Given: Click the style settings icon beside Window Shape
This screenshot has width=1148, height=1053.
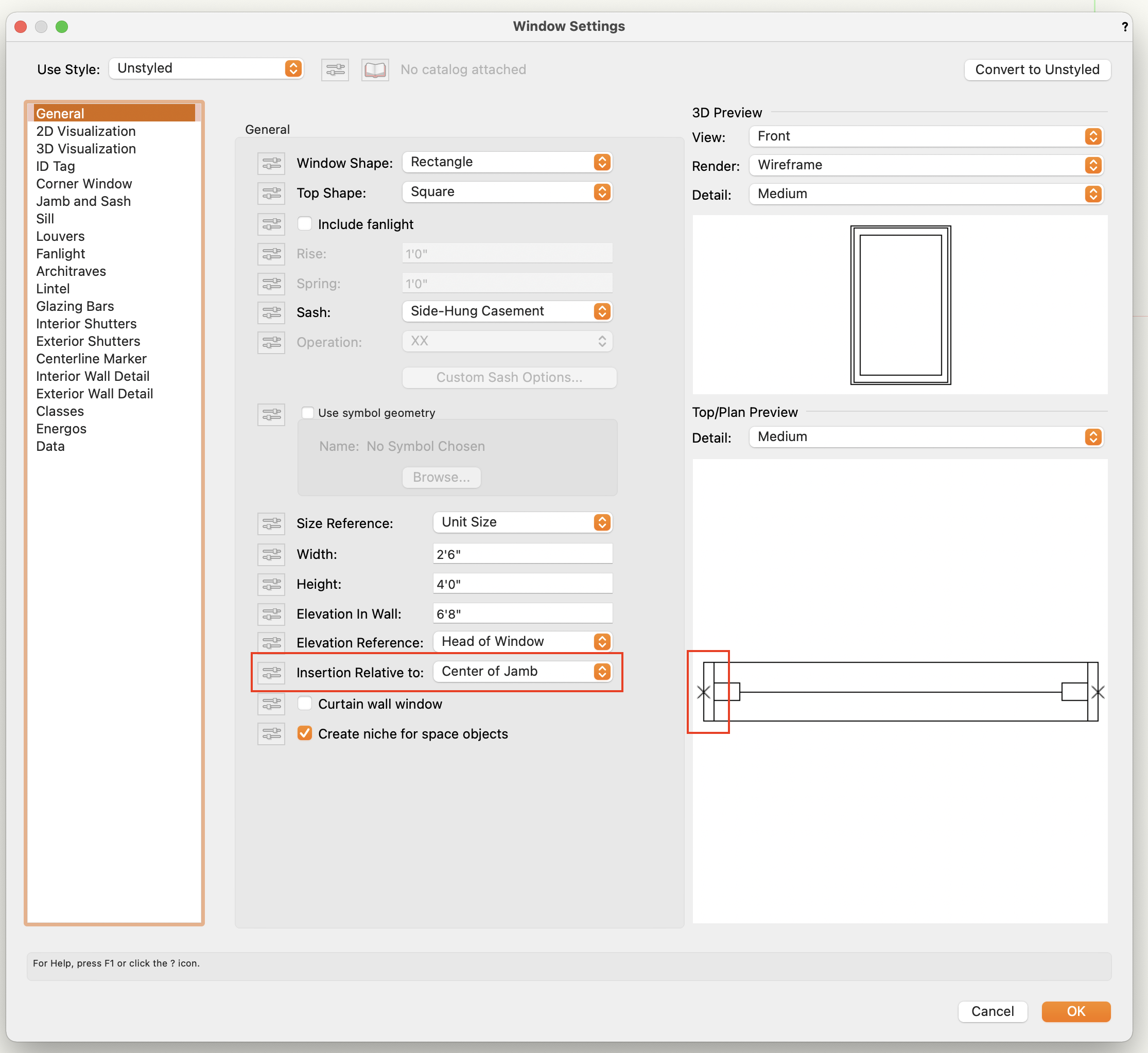Looking at the screenshot, I should [271, 163].
